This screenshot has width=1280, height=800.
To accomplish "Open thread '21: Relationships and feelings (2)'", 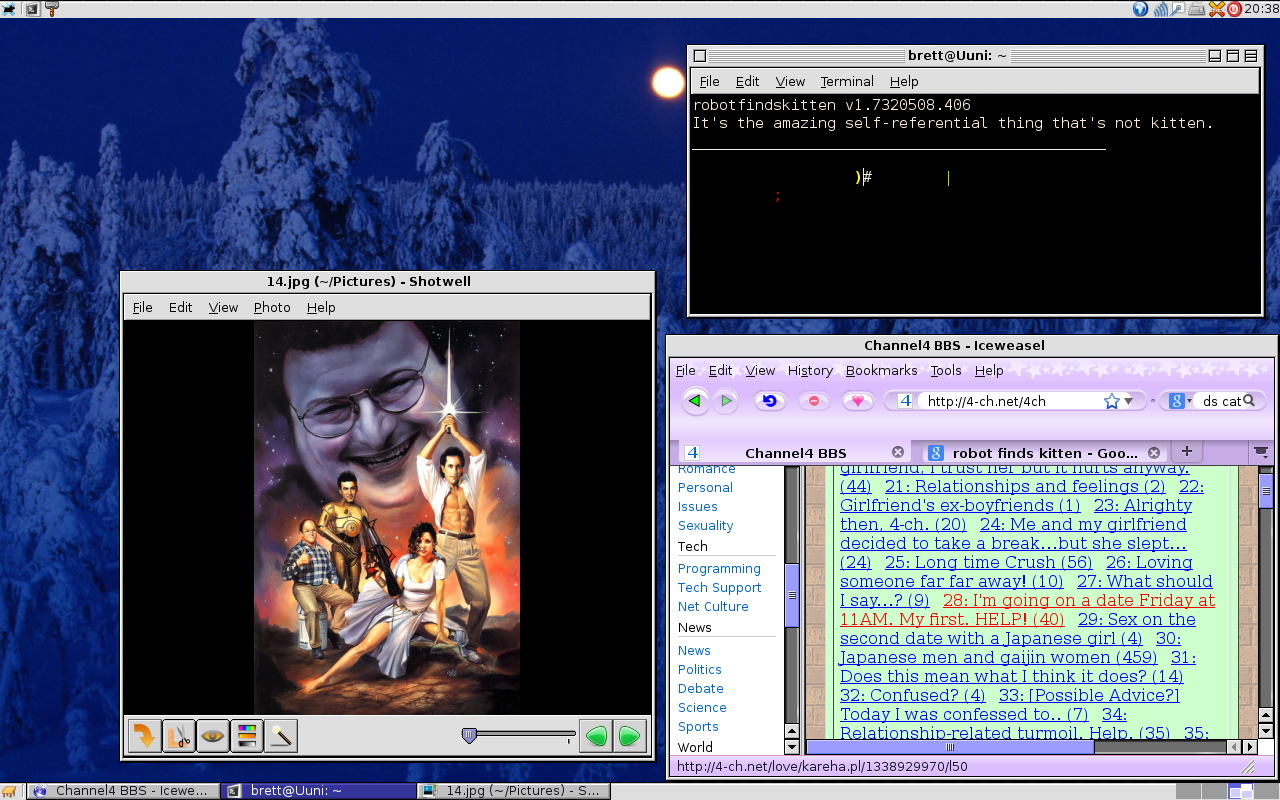I will click(x=1025, y=486).
